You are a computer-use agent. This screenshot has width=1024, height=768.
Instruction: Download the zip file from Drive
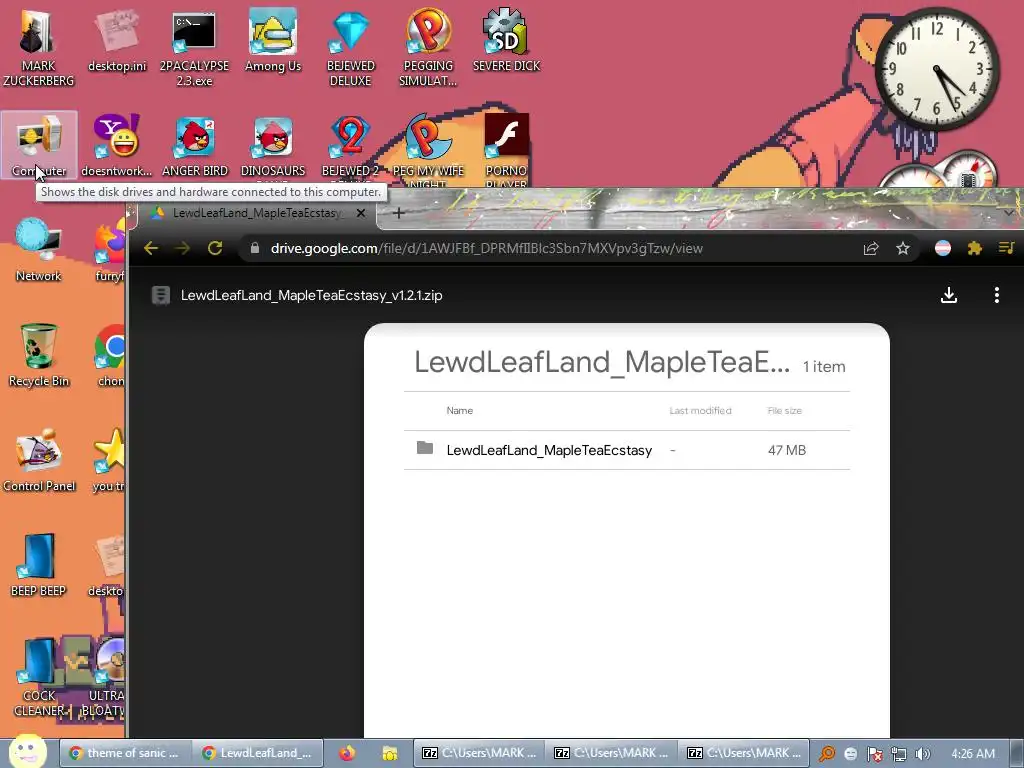pyautogui.click(x=949, y=295)
